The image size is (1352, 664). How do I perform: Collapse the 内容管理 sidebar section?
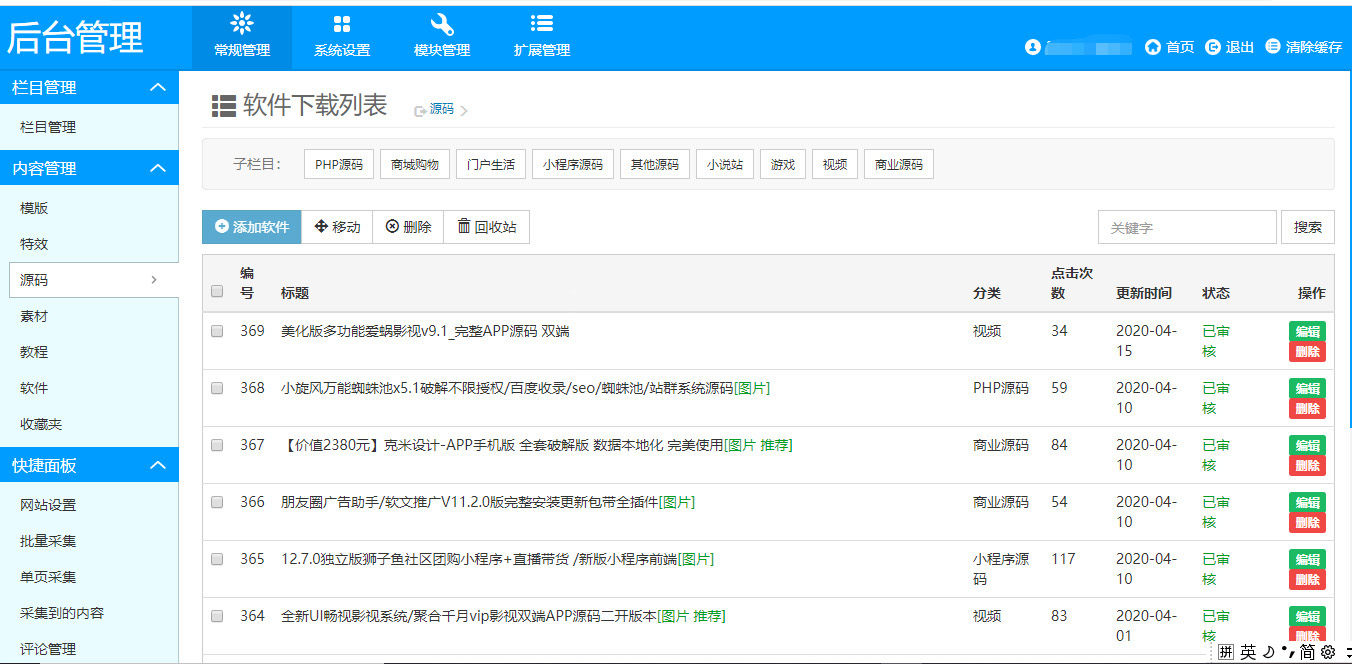coord(157,169)
